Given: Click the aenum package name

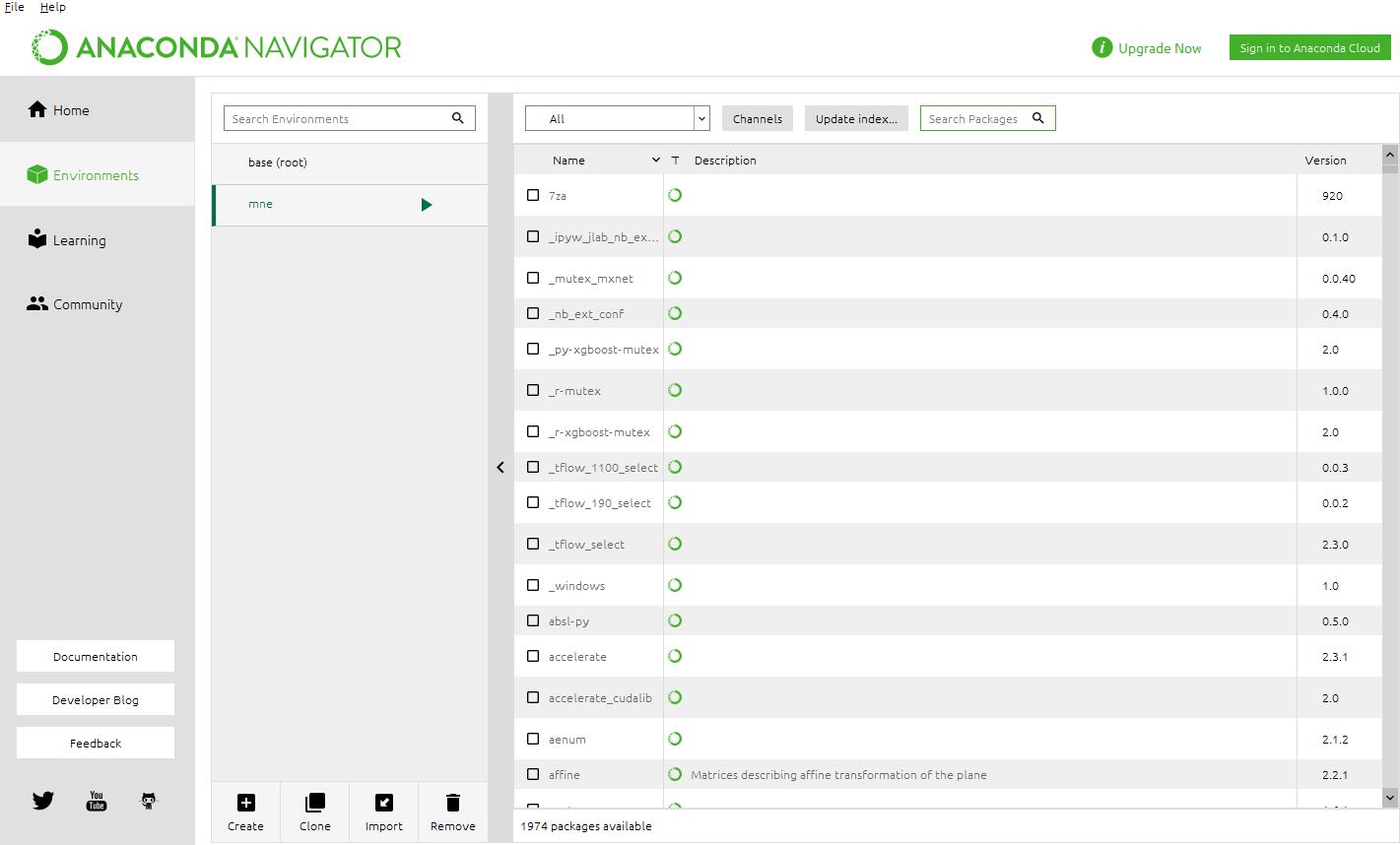Looking at the screenshot, I should [567, 739].
